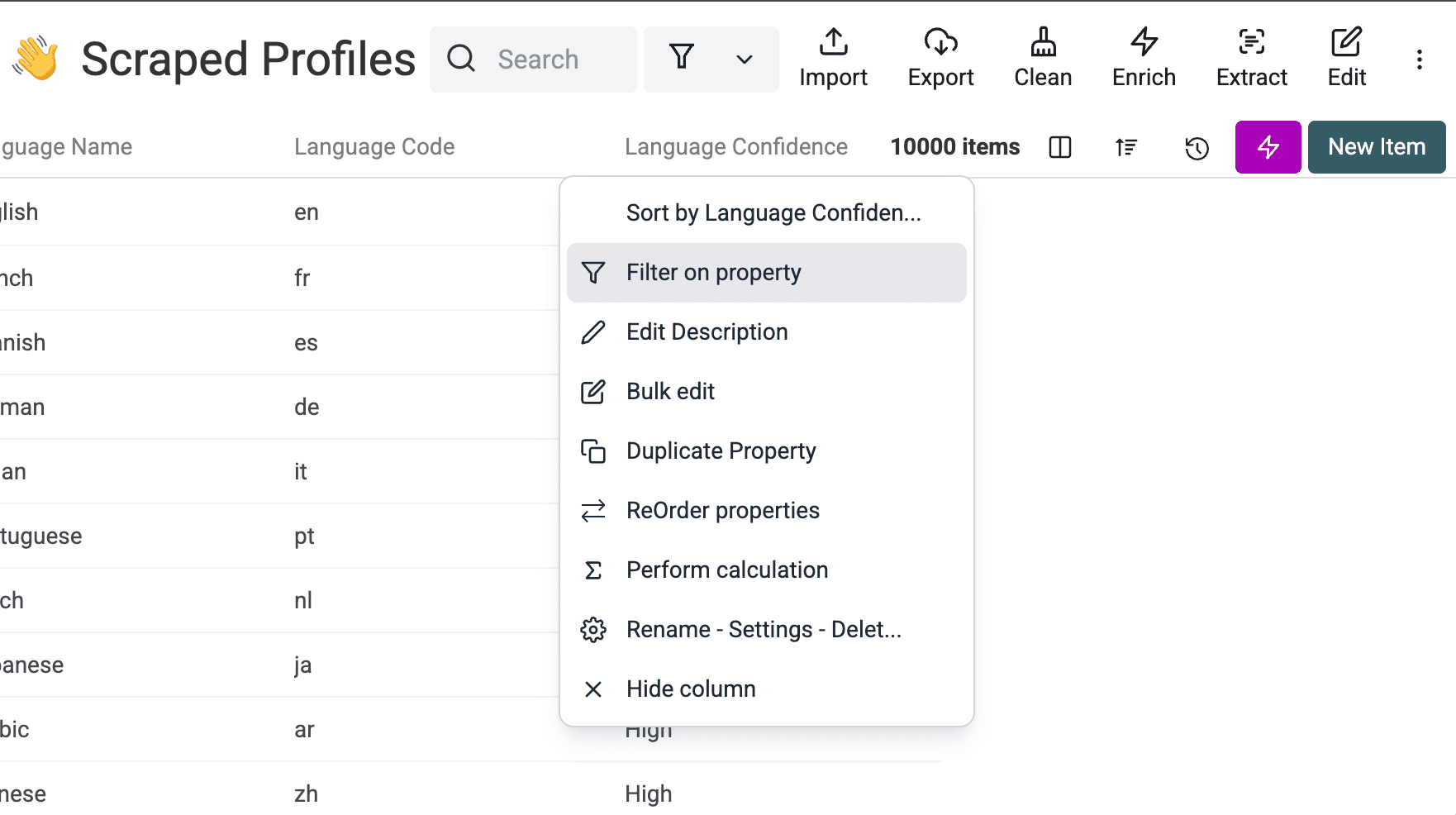Expand the filter dropdown chevron
The width and height of the screenshot is (1456, 815).
pos(745,60)
